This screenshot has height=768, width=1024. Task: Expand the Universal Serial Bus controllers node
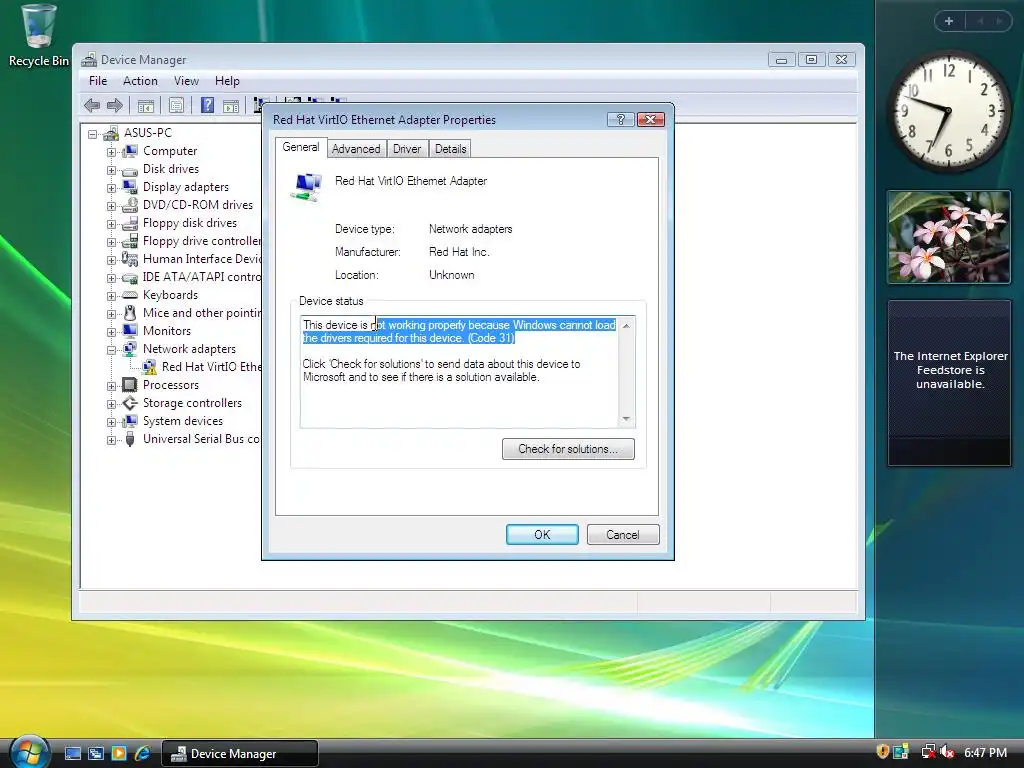click(112, 441)
